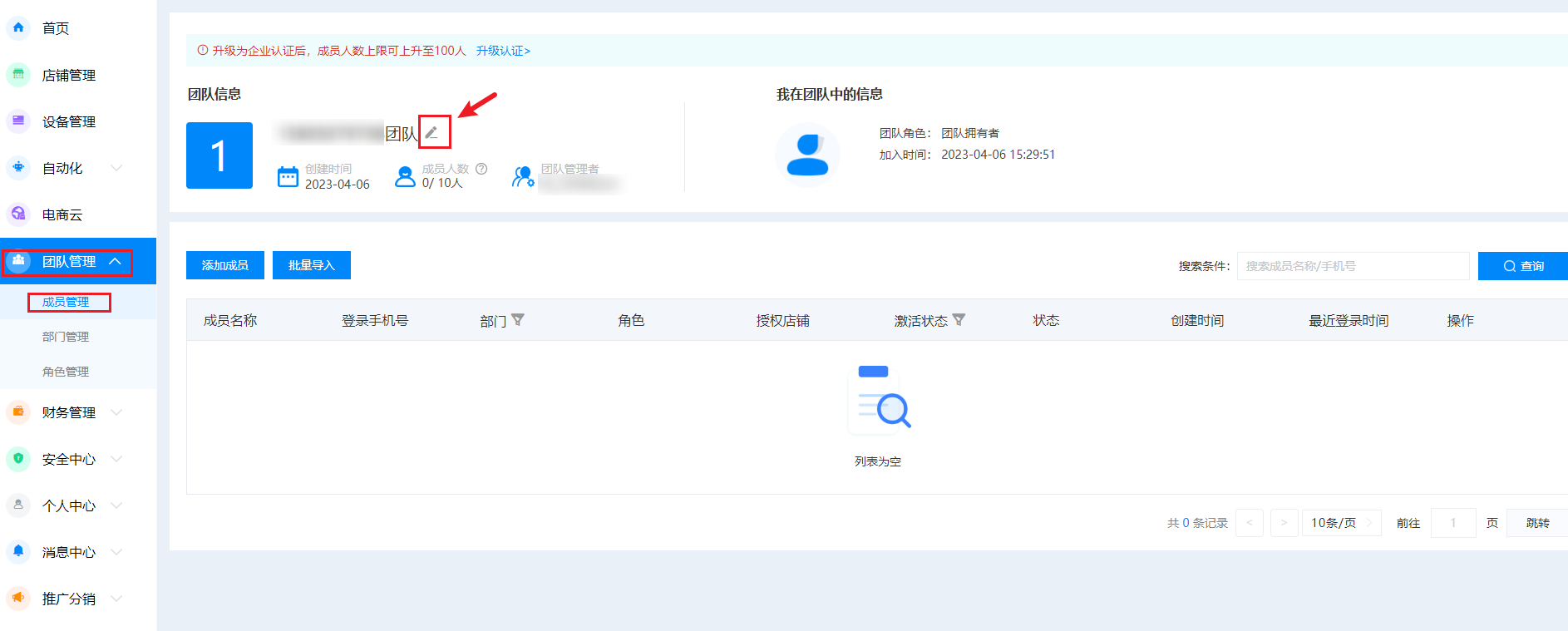Click the 激活状态 column filter icon
The width and height of the screenshot is (1568, 631).
pyautogui.click(x=959, y=320)
